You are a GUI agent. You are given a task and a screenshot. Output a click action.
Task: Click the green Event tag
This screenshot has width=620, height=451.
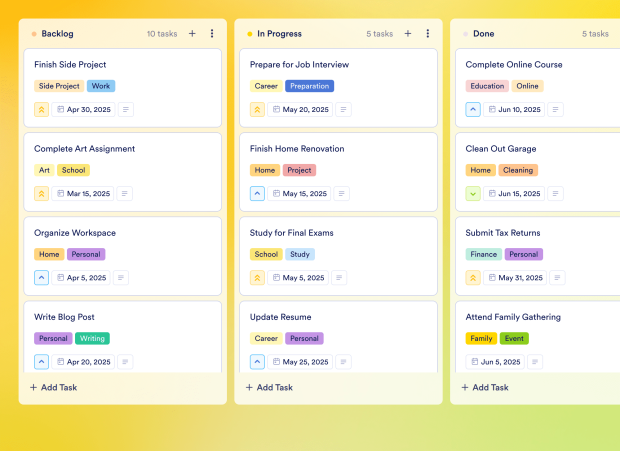514,338
